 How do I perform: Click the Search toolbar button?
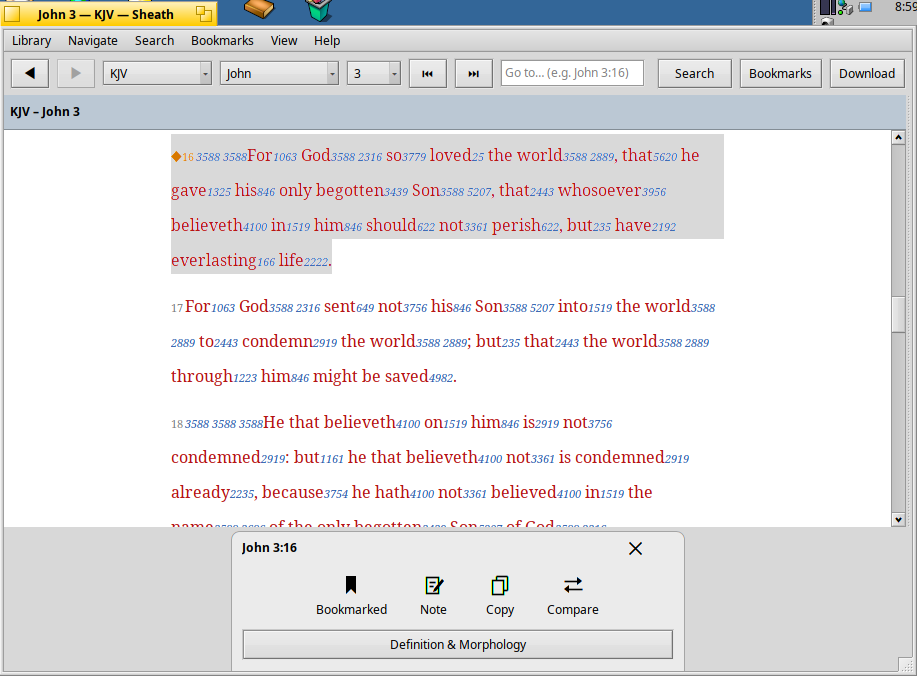tap(694, 74)
